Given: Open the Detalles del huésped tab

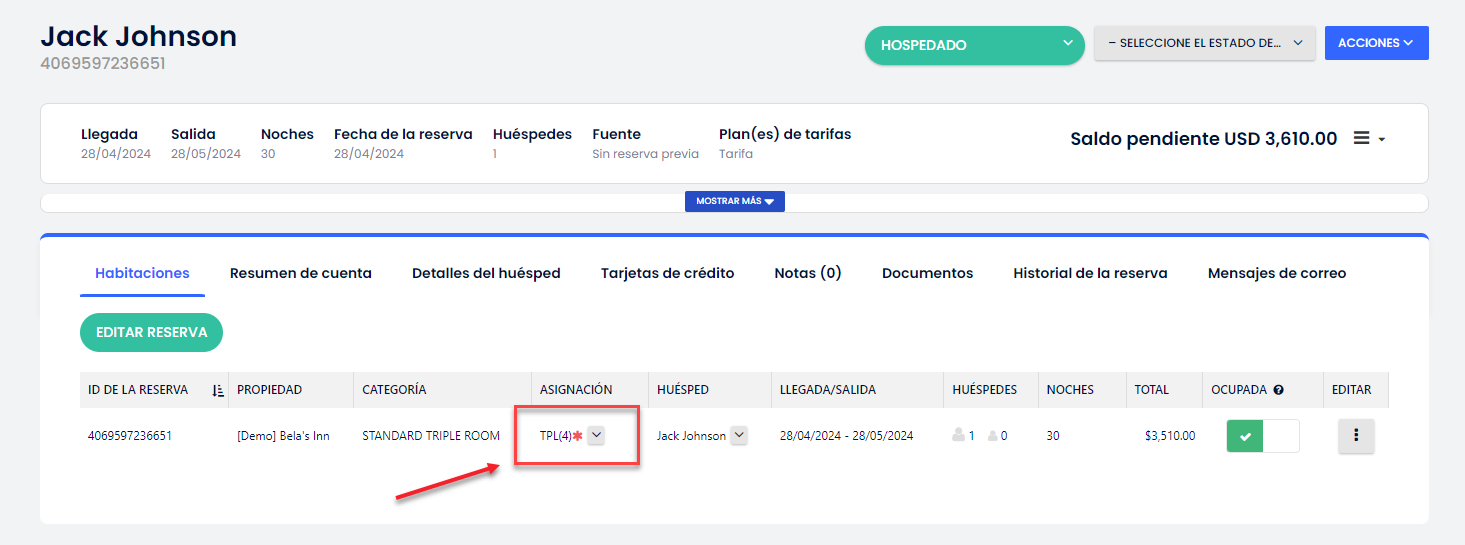Looking at the screenshot, I should (x=486, y=273).
